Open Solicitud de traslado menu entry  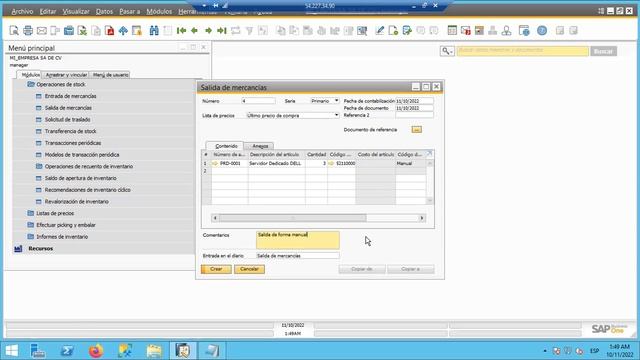pos(67,119)
